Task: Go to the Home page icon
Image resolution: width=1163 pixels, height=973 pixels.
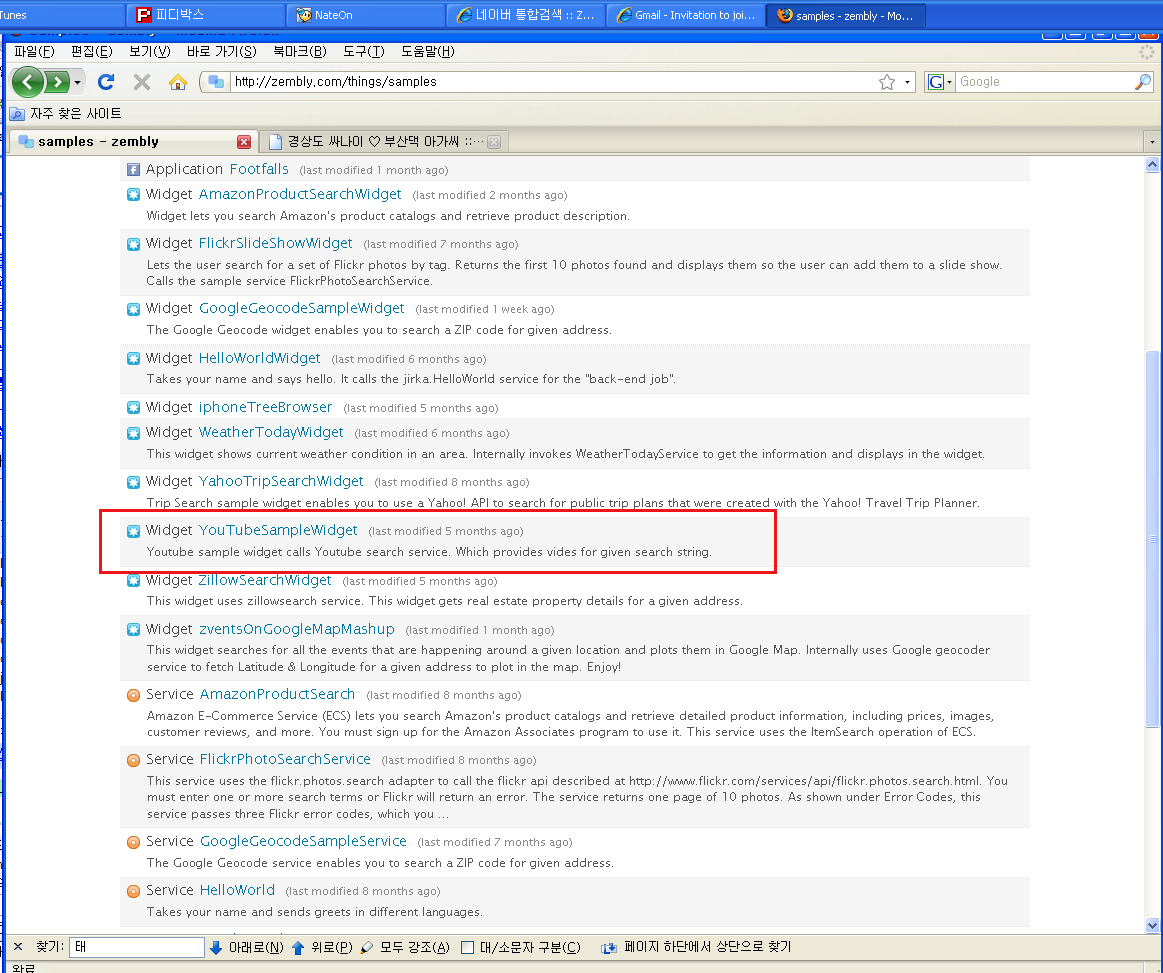Action: pyautogui.click(x=177, y=82)
